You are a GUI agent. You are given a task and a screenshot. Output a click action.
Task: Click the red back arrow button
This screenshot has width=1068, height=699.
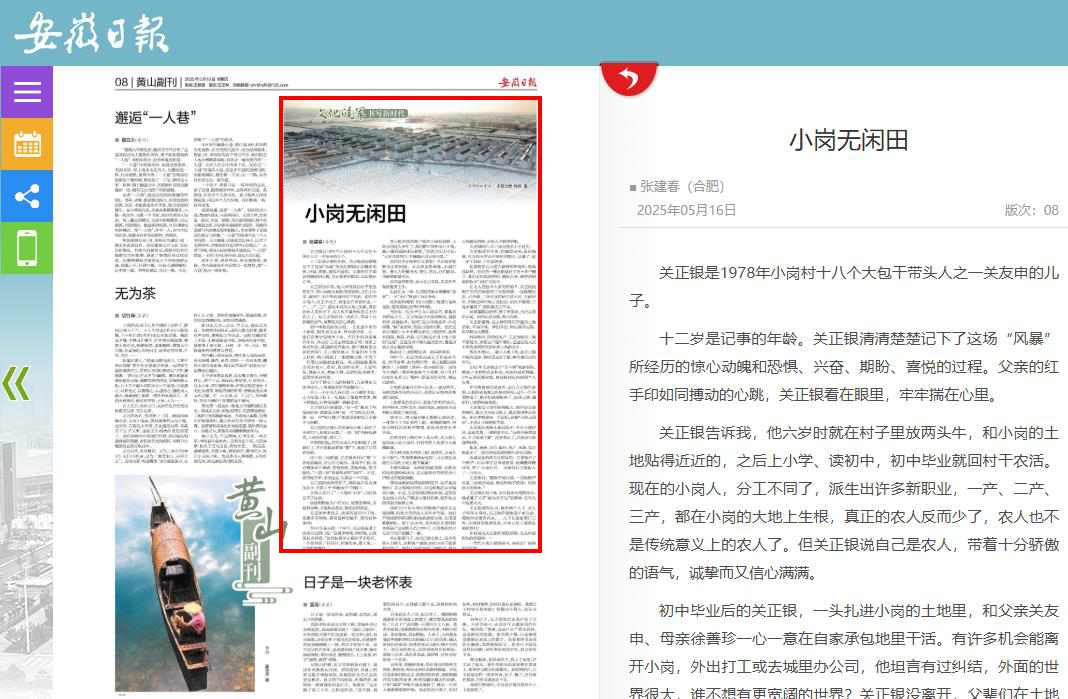[629, 78]
